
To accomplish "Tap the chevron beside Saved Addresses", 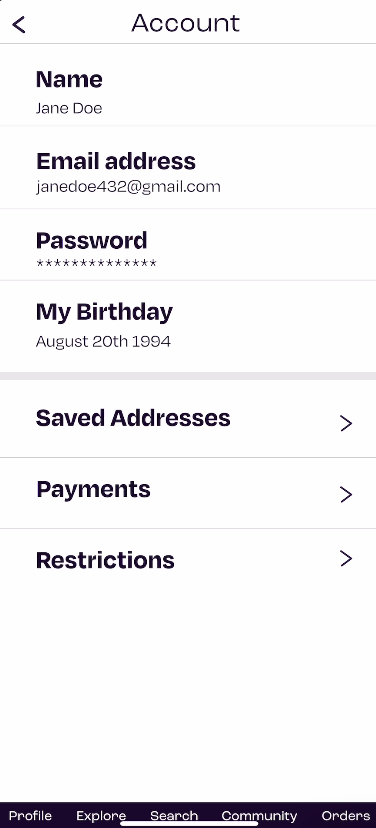I will 346,423.
